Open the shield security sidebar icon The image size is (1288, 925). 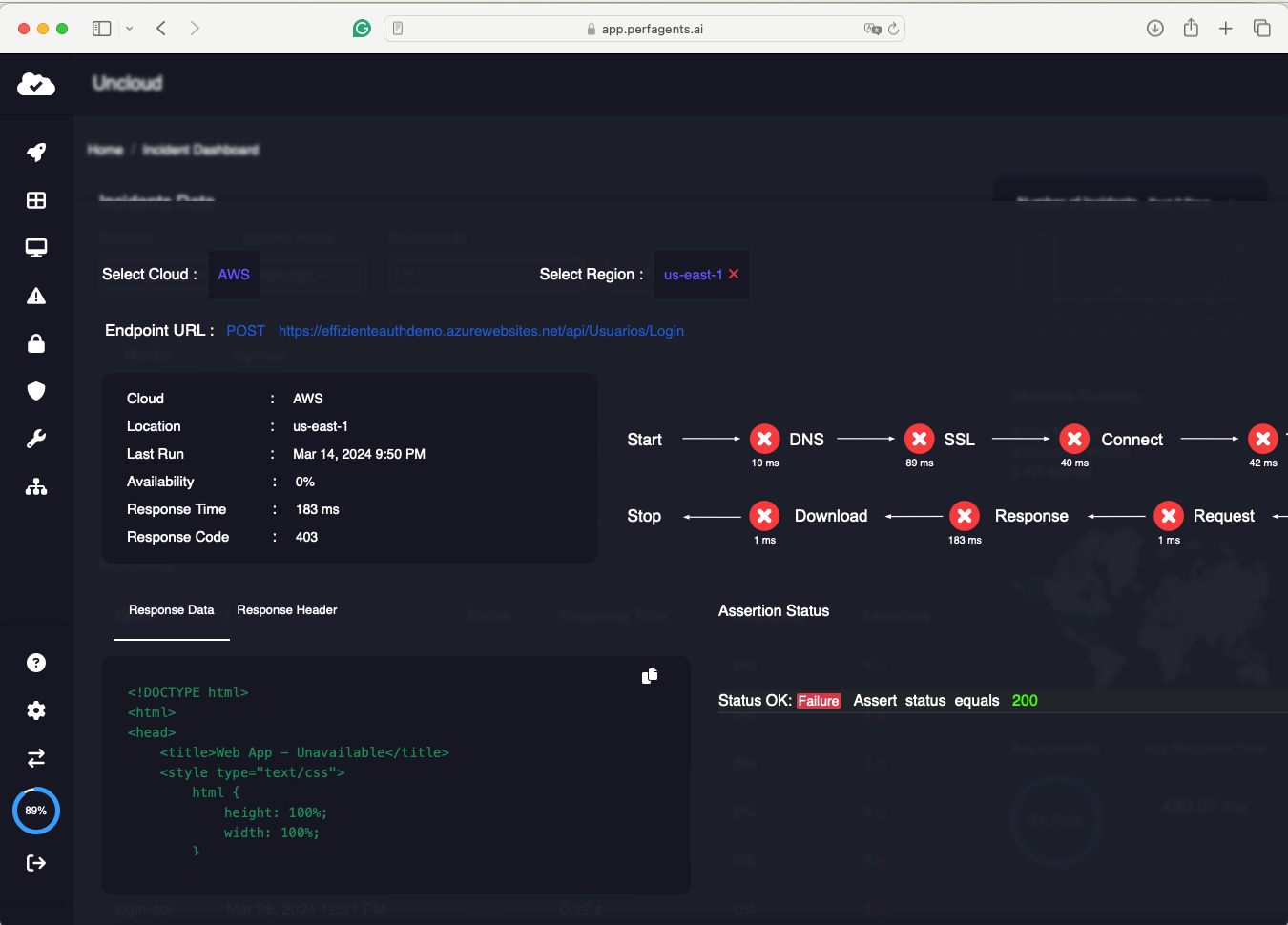pos(36,391)
